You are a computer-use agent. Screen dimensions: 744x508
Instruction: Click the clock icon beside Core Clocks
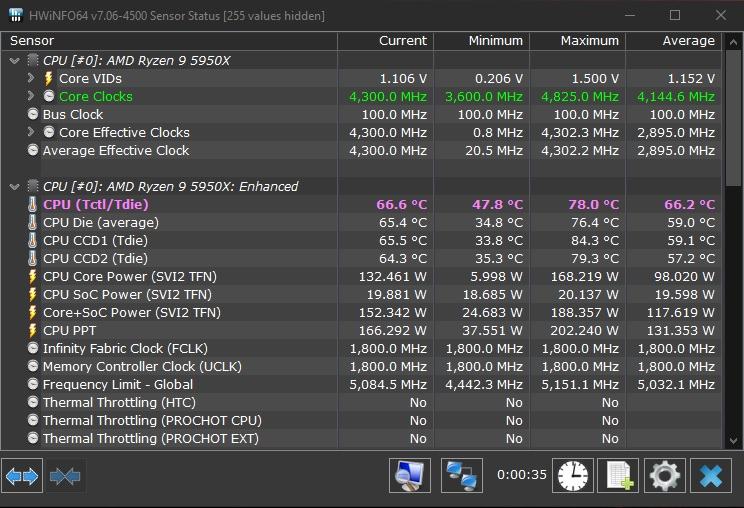[48, 96]
